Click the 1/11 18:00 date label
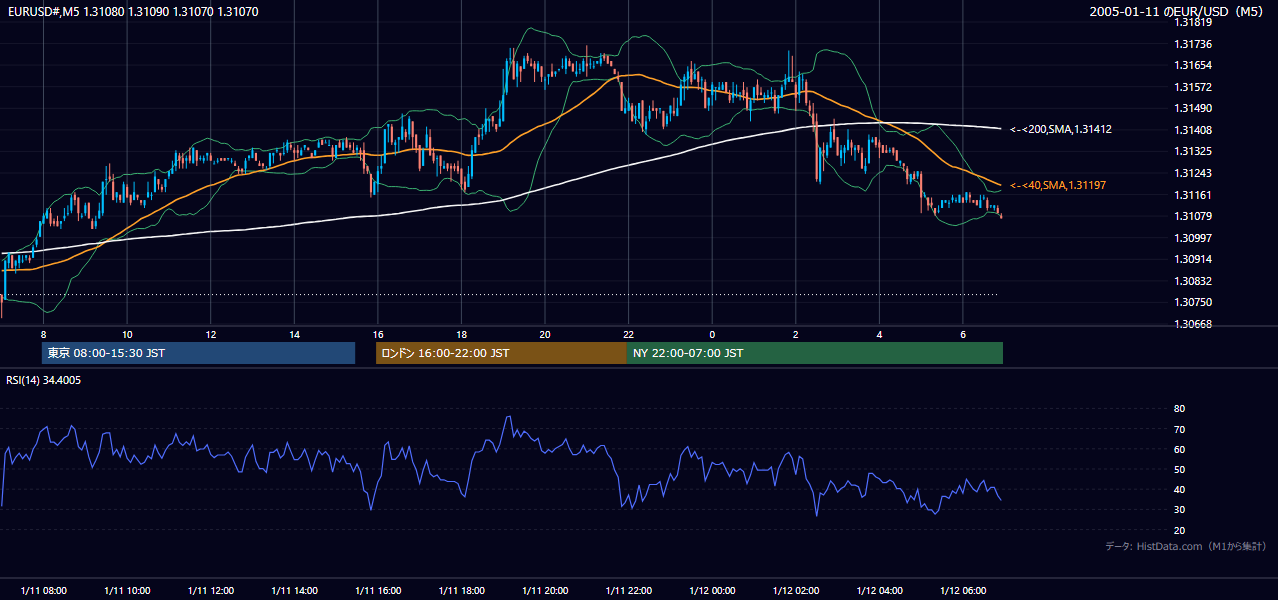 (461, 591)
